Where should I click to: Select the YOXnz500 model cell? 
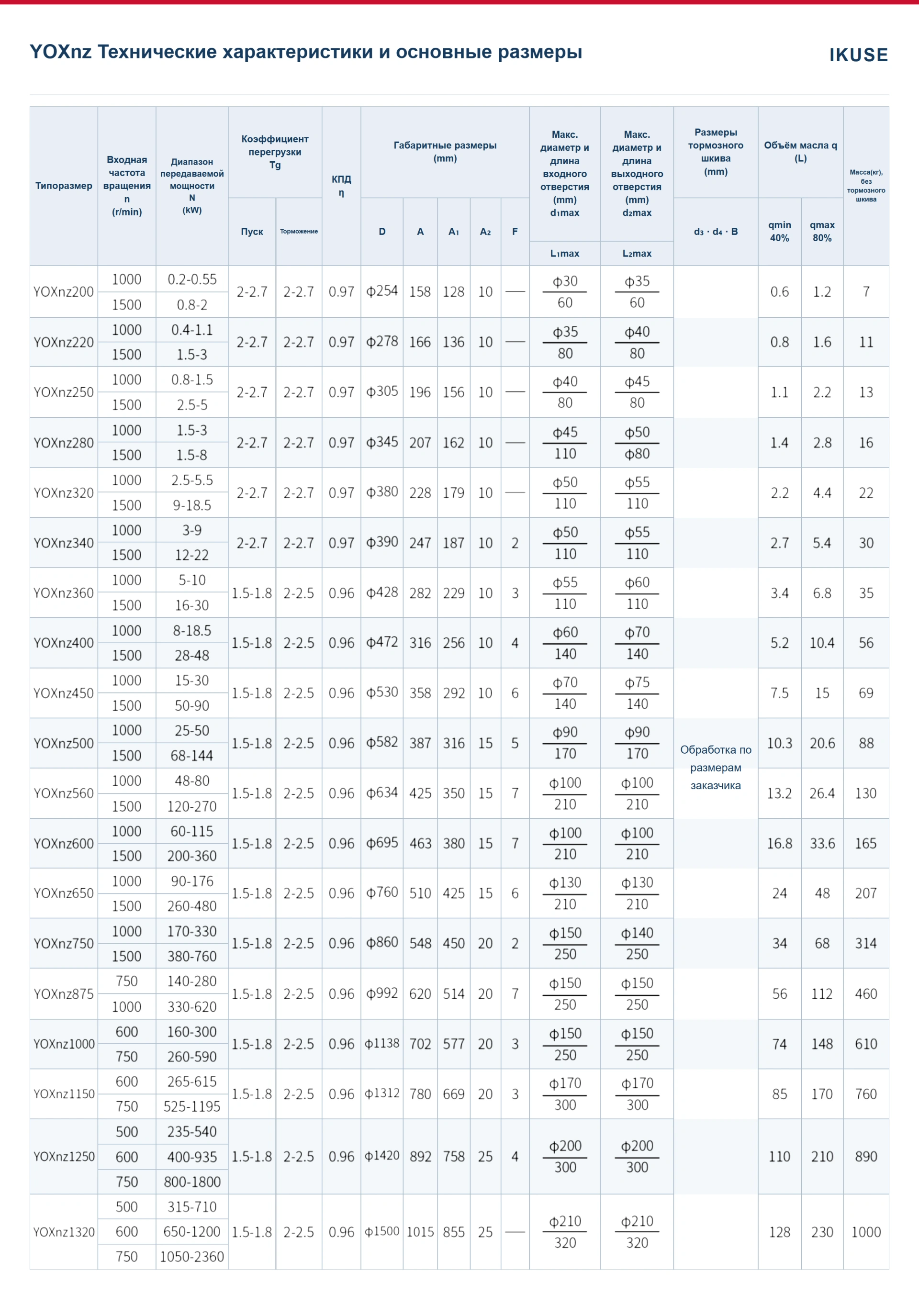(x=64, y=743)
